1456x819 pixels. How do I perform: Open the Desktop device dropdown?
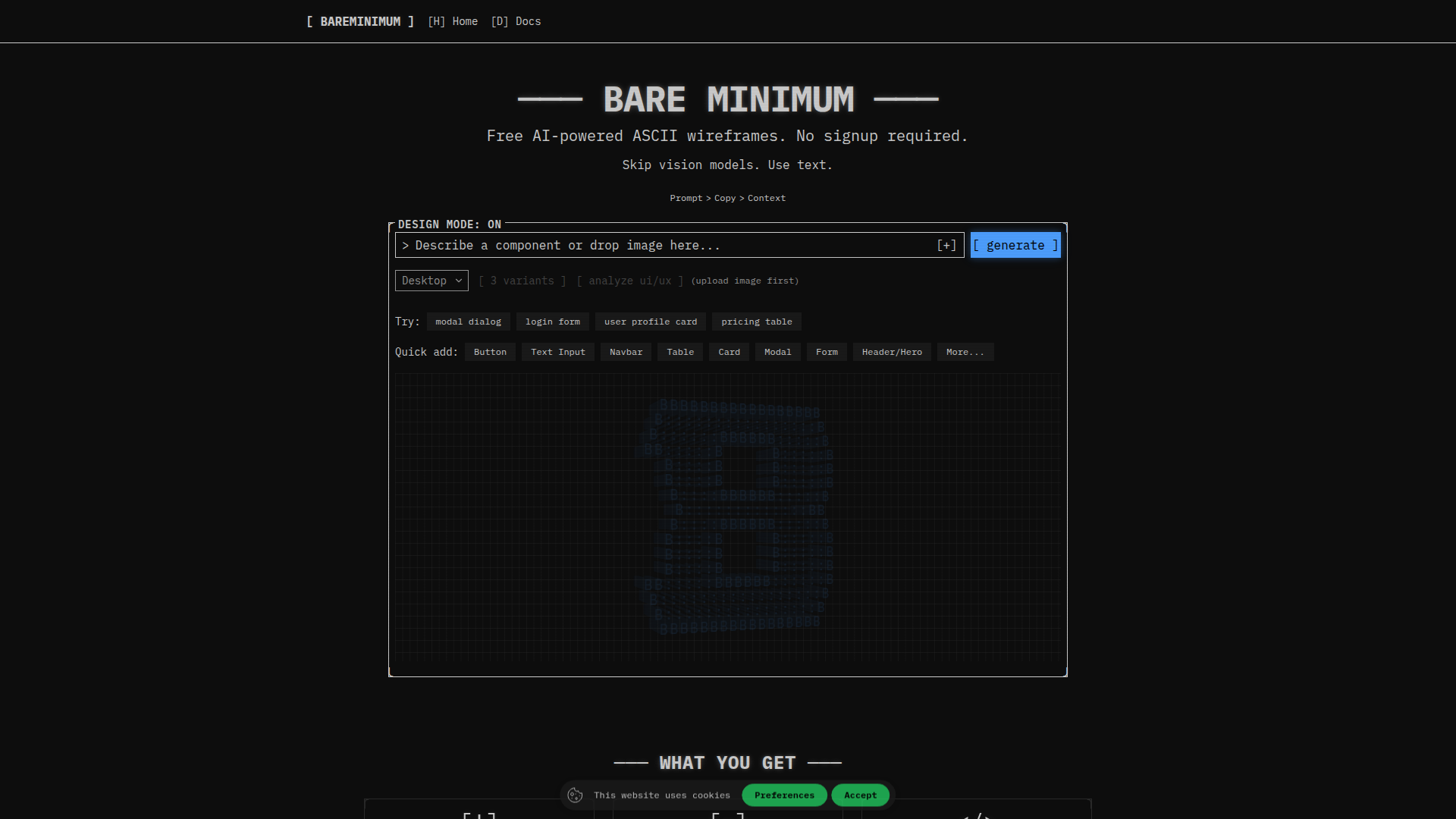431,281
